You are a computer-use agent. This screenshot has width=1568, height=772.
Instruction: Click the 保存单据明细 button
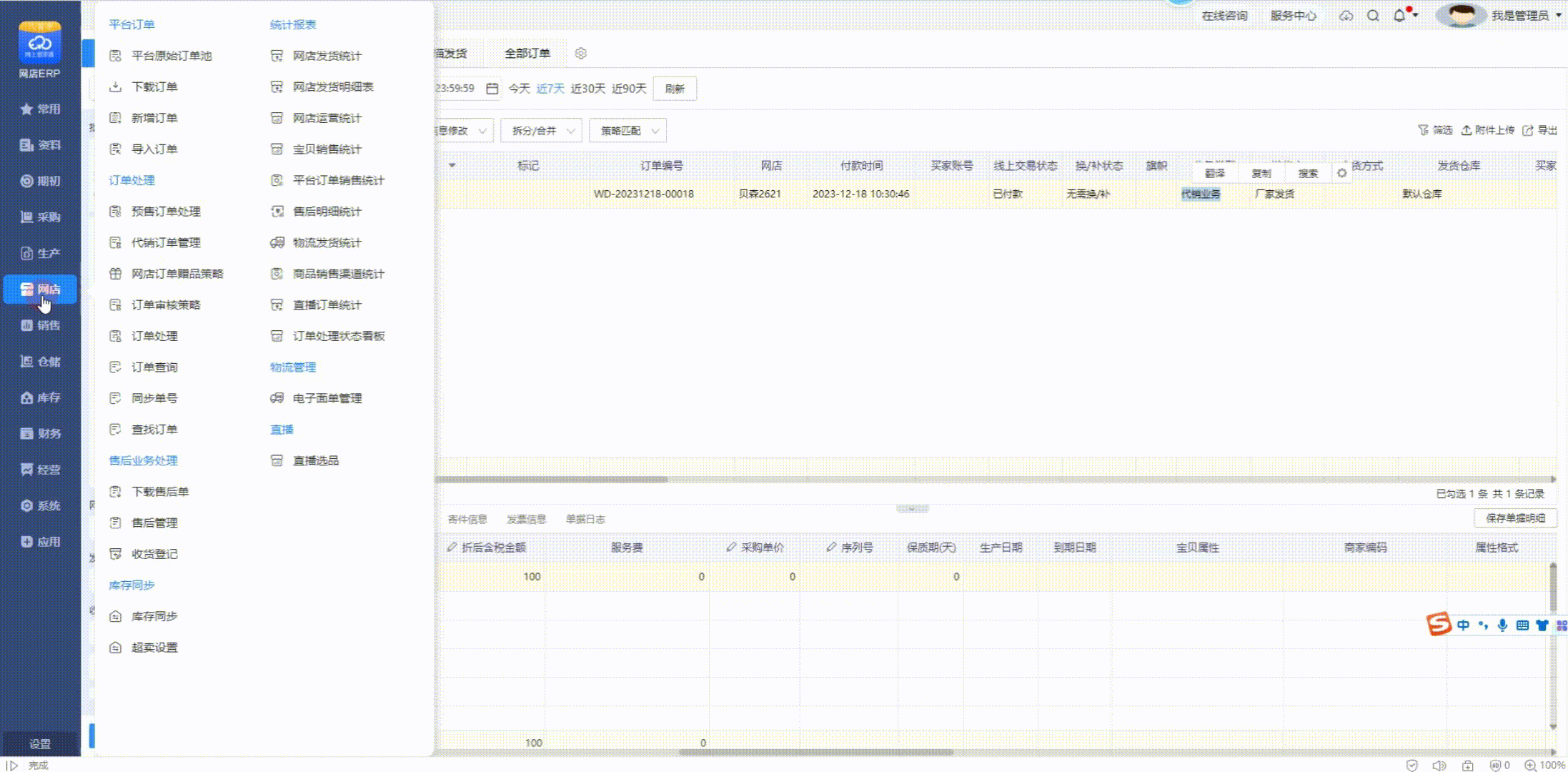pos(1514,518)
